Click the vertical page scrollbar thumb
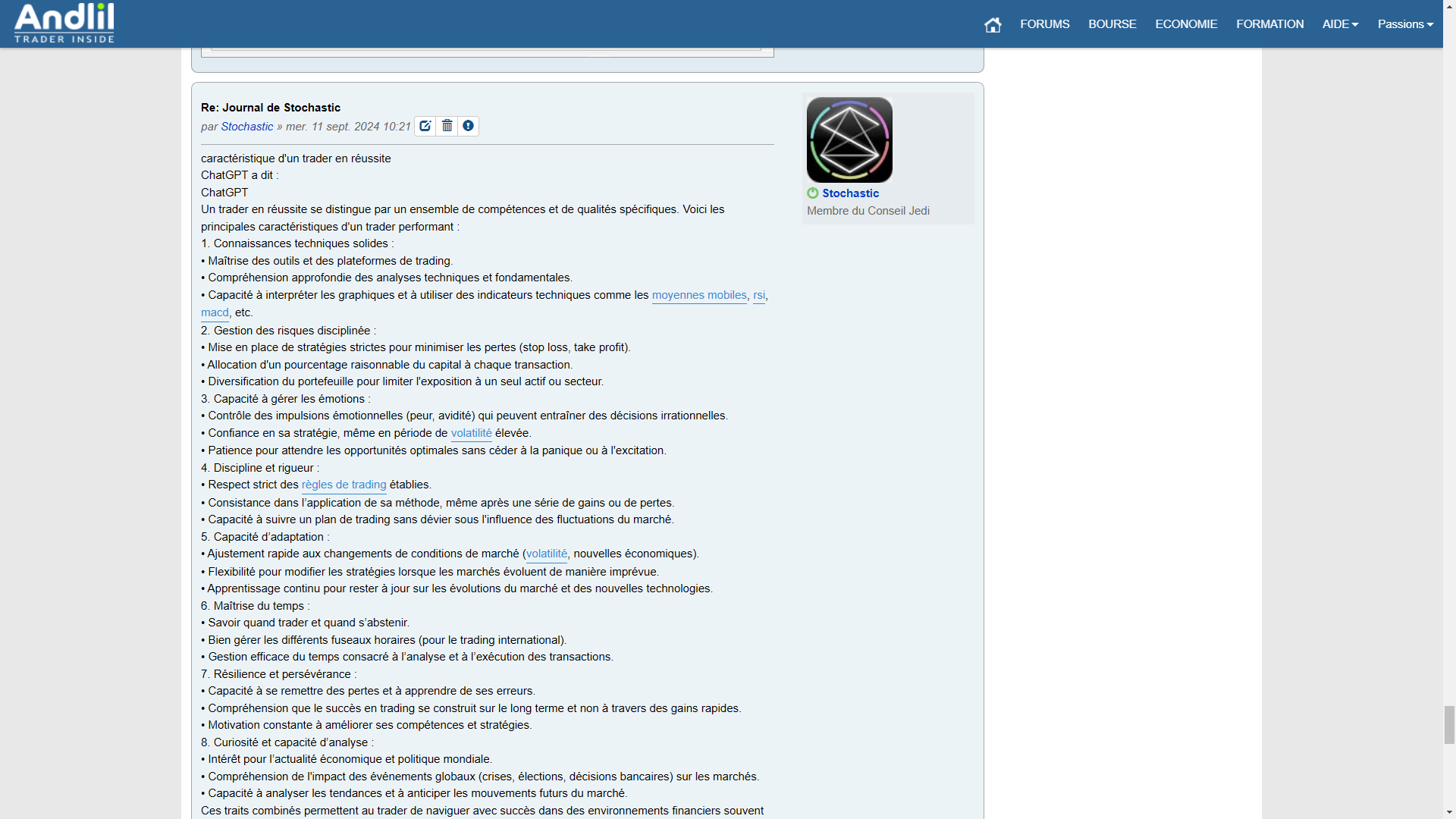The width and height of the screenshot is (1456, 819). coord(1449,725)
